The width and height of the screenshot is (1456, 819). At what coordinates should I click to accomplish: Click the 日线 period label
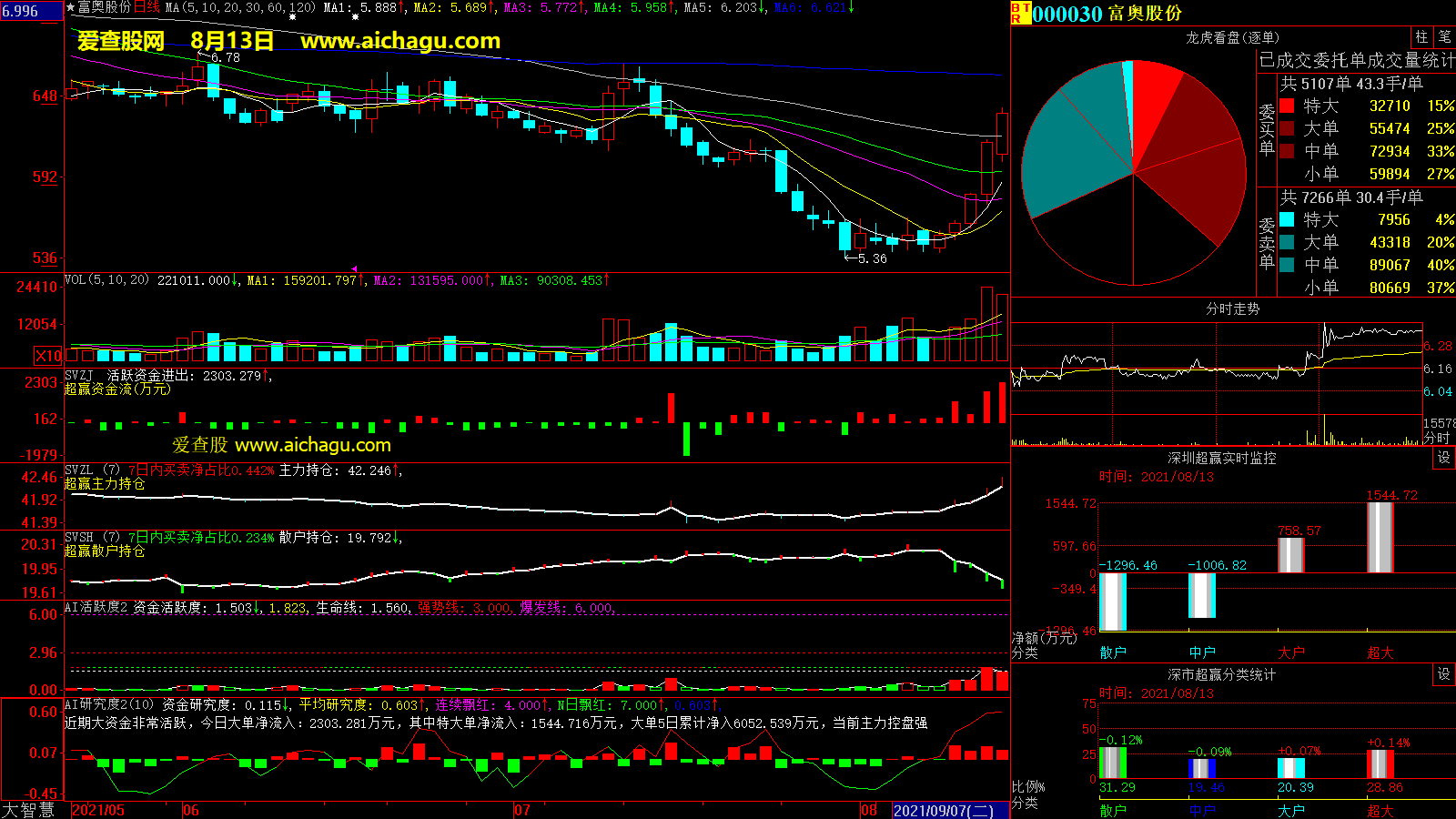pos(147,7)
